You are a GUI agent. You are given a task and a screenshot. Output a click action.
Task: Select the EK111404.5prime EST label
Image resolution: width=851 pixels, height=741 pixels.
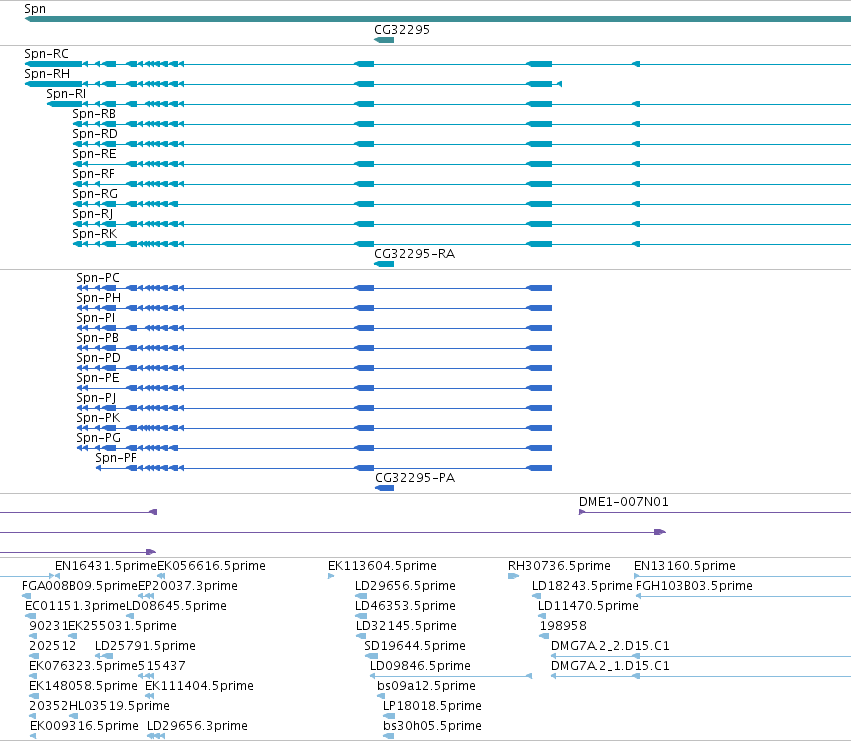pos(199,686)
